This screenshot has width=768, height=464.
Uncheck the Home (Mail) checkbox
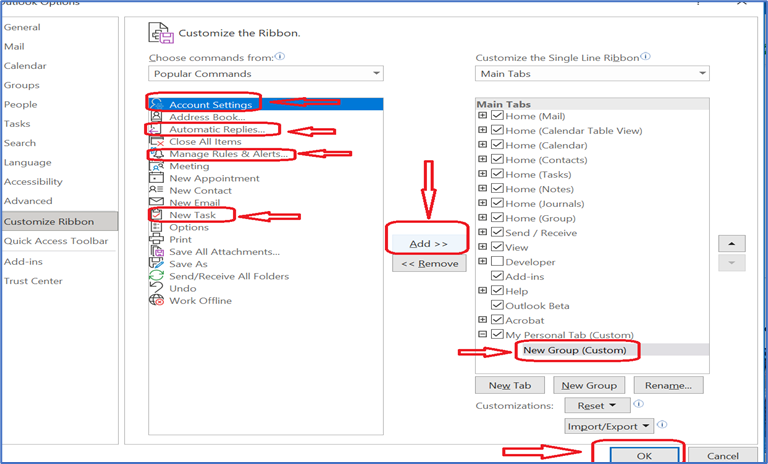coord(498,116)
